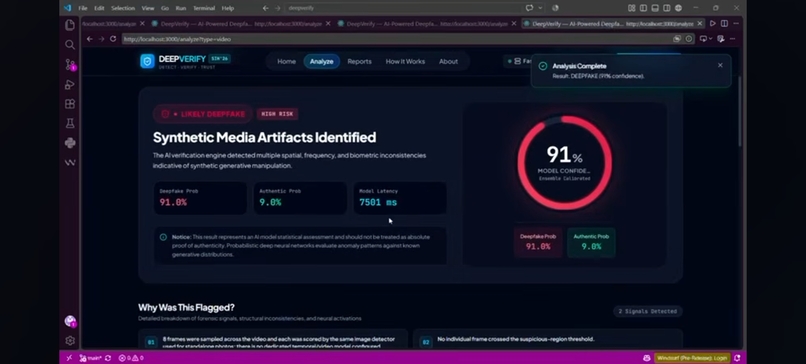Open the notifications bell in status bar
The height and width of the screenshot is (364, 806).
click(x=737, y=358)
